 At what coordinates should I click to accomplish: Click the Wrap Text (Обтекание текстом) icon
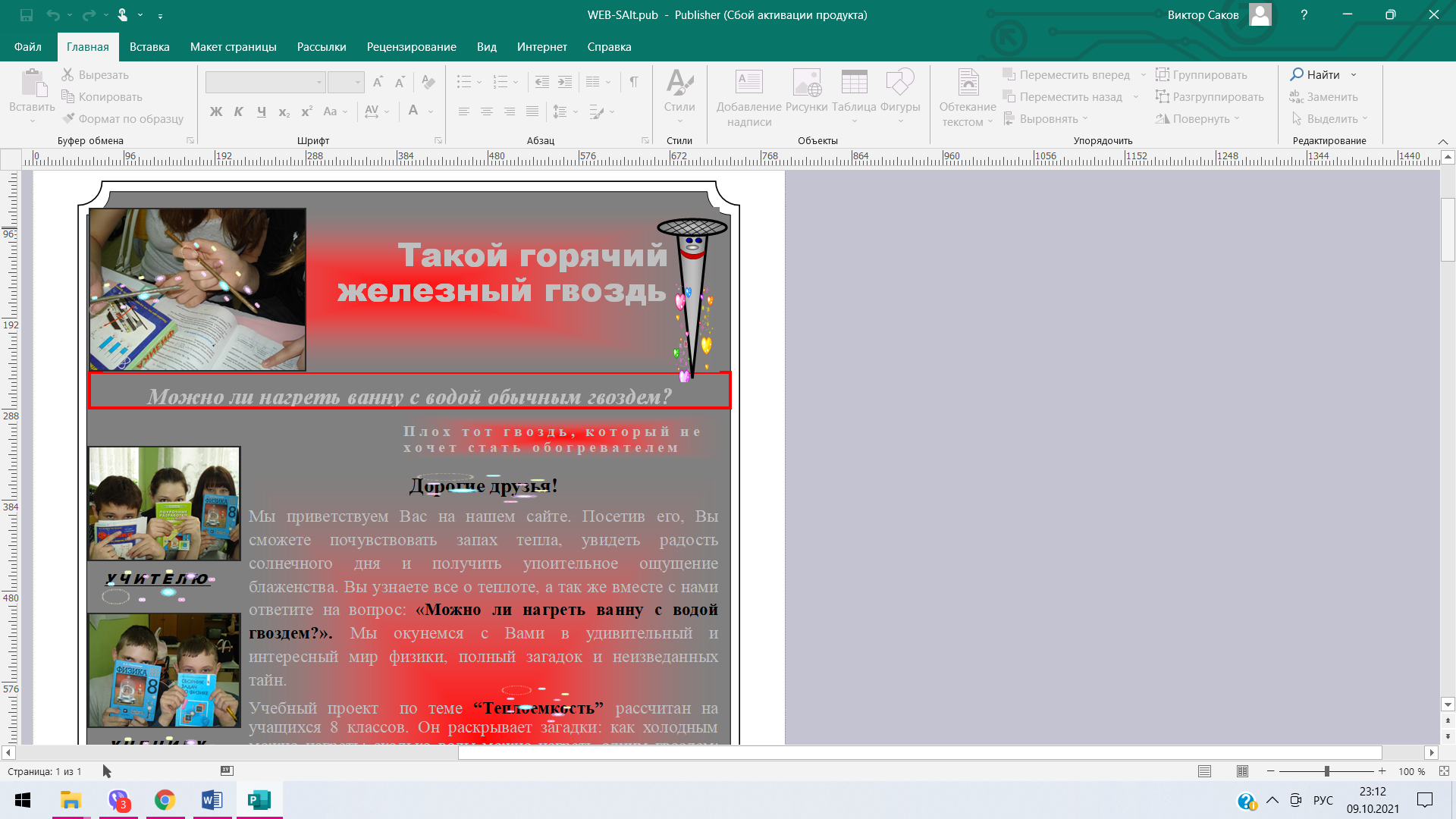coord(968,83)
